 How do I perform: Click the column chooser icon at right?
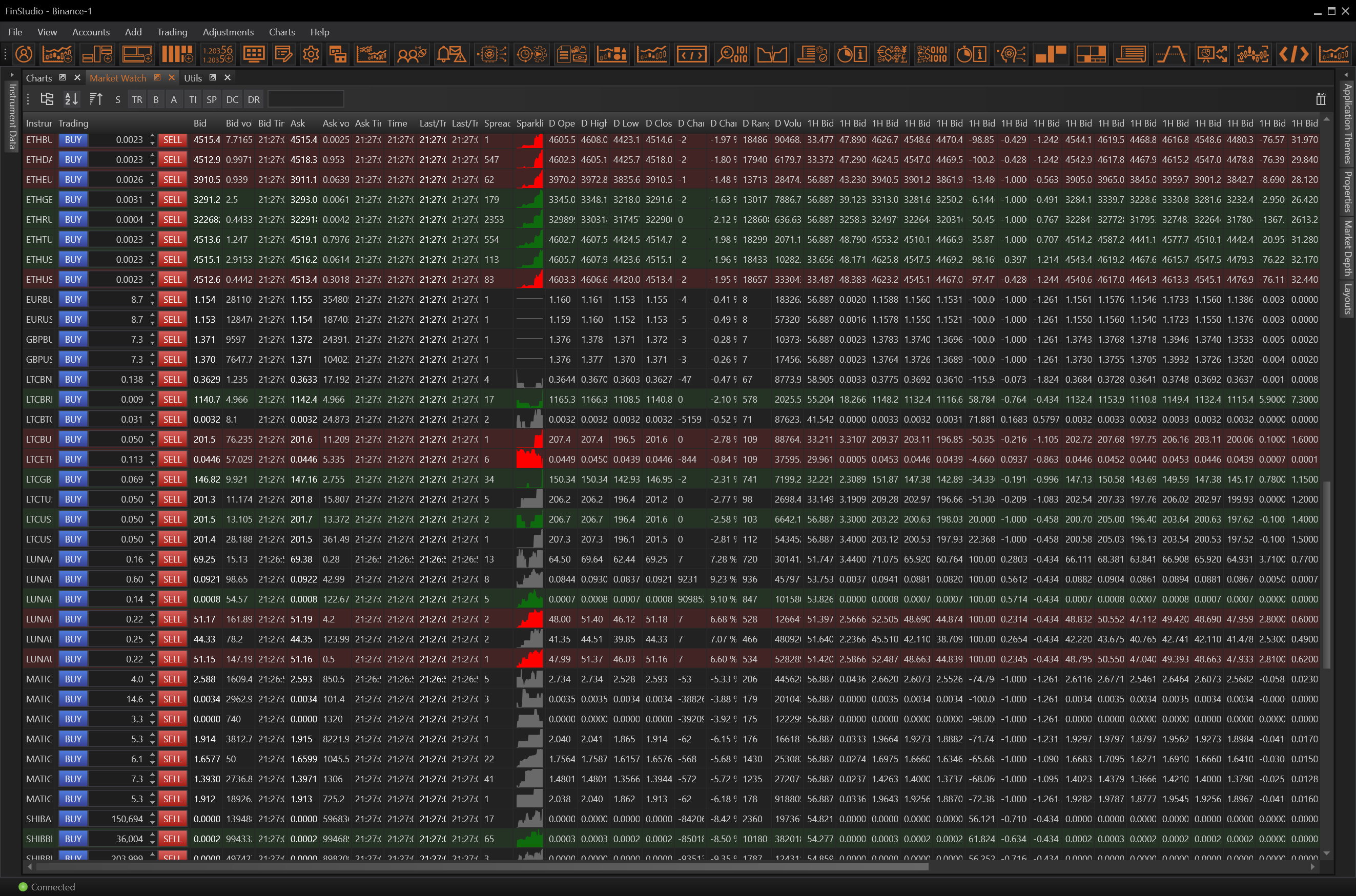[x=1320, y=99]
